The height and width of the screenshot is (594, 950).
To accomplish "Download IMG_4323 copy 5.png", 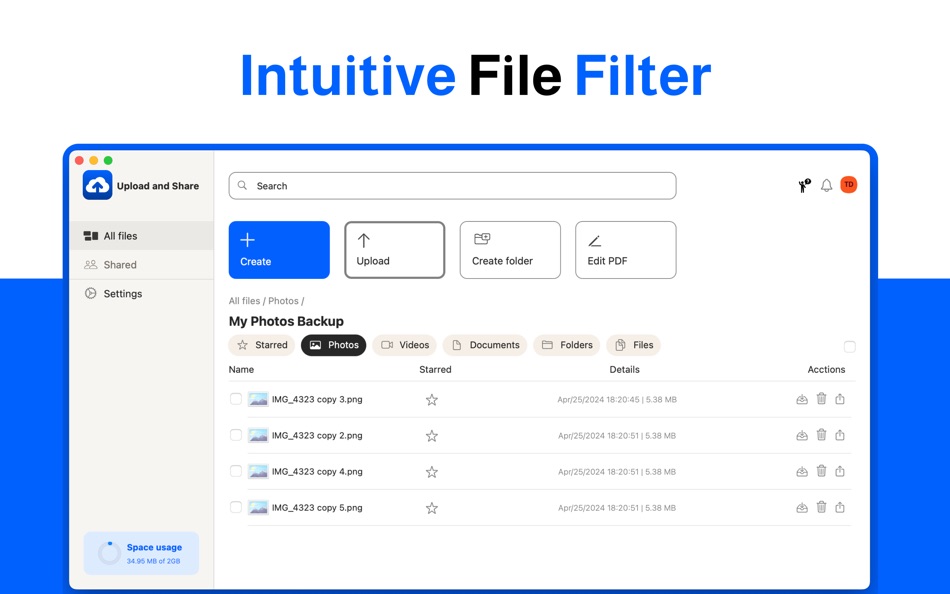I will pyautogui.click(x=802, y=507).
